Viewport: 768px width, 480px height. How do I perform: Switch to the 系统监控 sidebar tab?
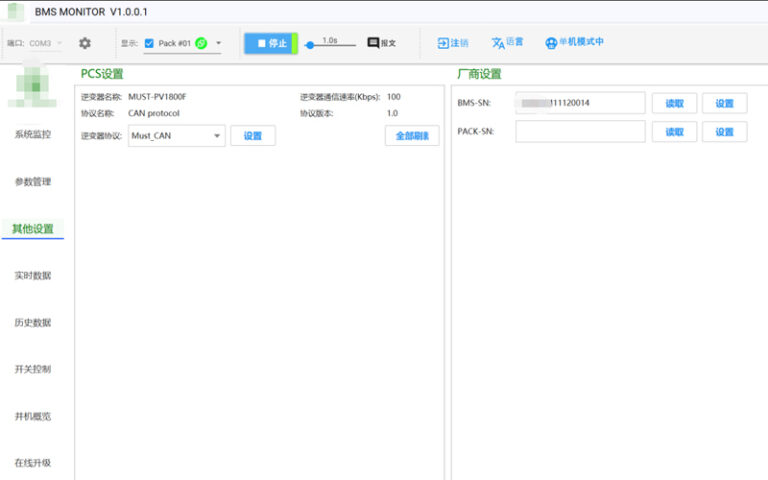point(33,134)
